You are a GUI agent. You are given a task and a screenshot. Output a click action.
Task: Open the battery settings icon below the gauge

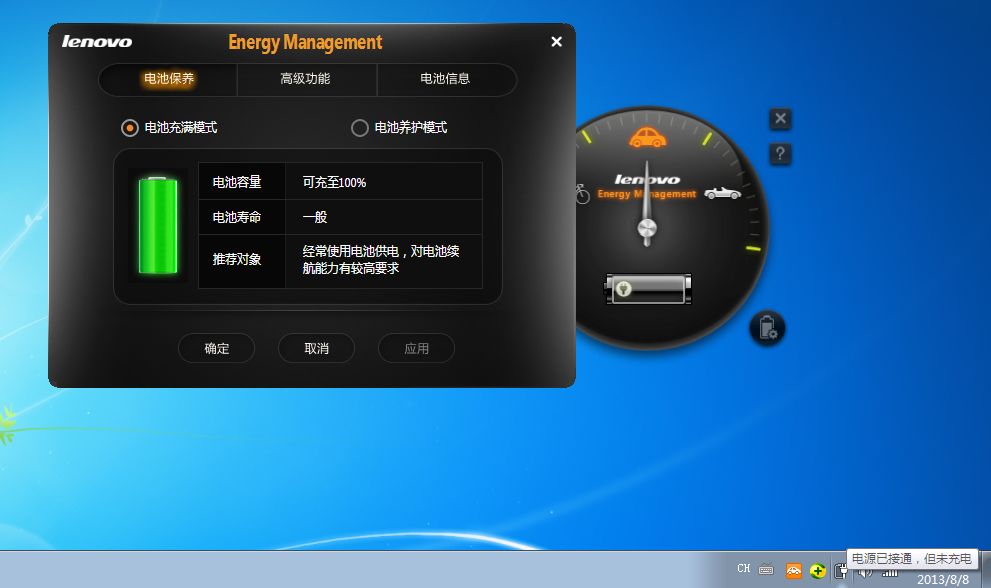pyautogui.click(x=767, y=327)
